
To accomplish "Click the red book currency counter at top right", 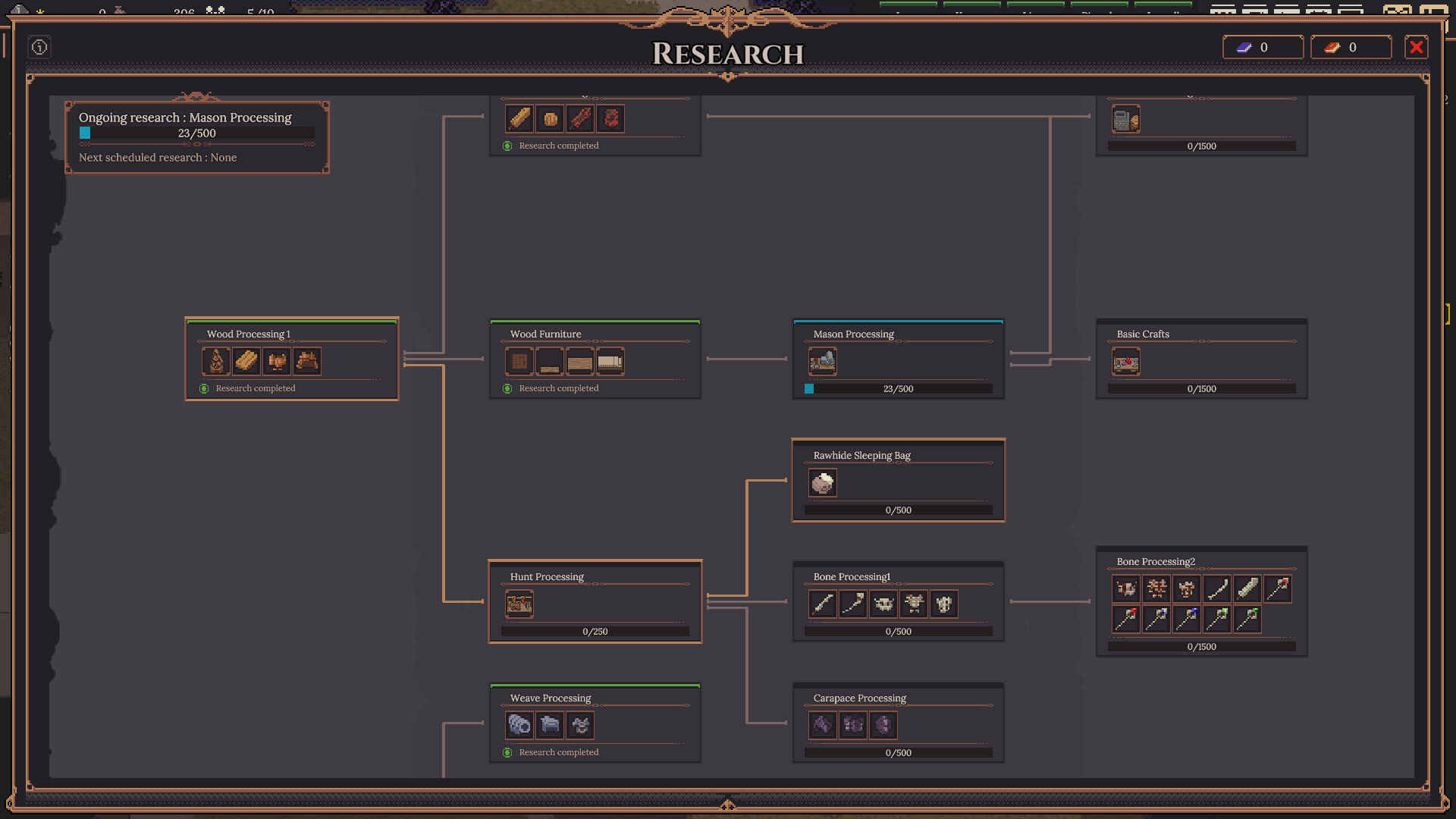I will point(1351,46).
